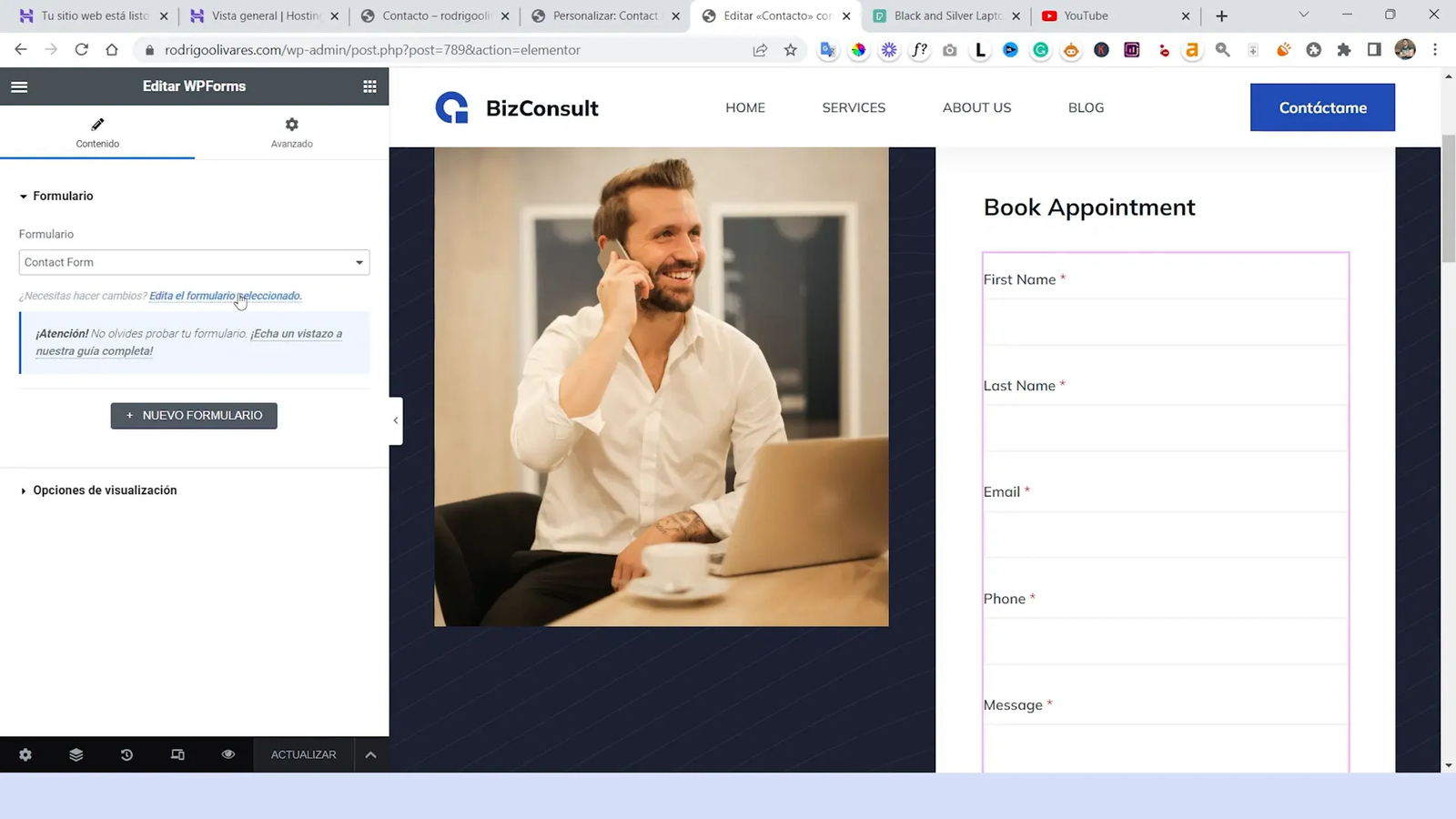Viewport: 1456px width, 819px height.
Task: Open the Edita el formulario seleccionado link
Action: click(225, 296)
